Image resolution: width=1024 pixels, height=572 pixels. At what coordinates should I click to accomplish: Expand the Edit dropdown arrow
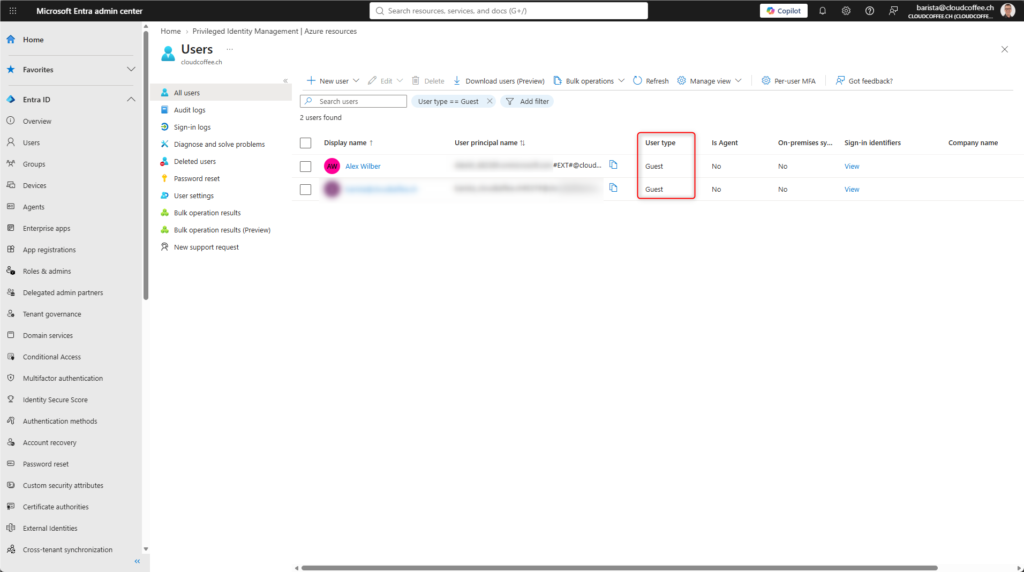(x=400, y=81)
